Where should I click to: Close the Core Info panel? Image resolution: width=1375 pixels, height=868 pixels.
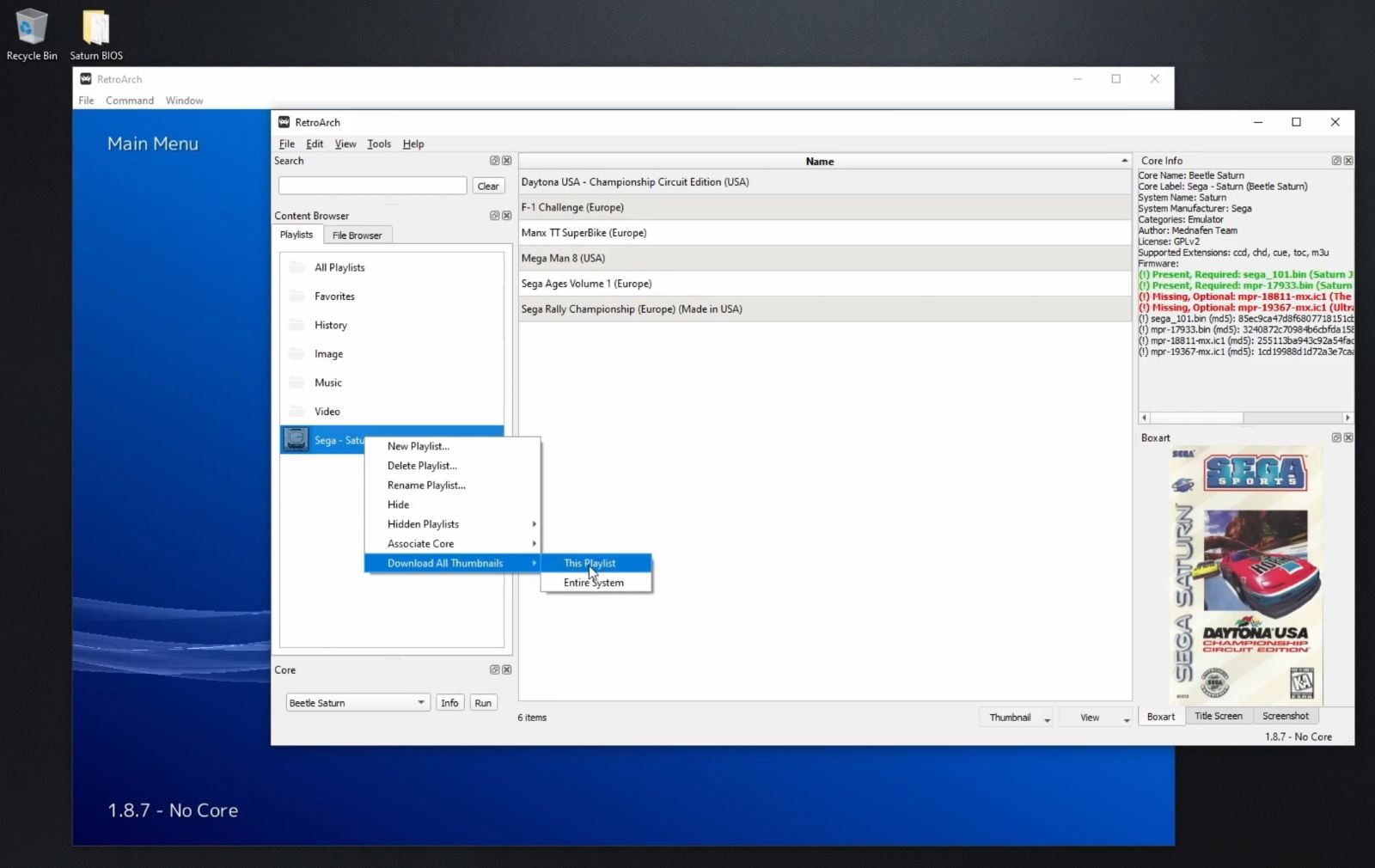point(1348,161)
